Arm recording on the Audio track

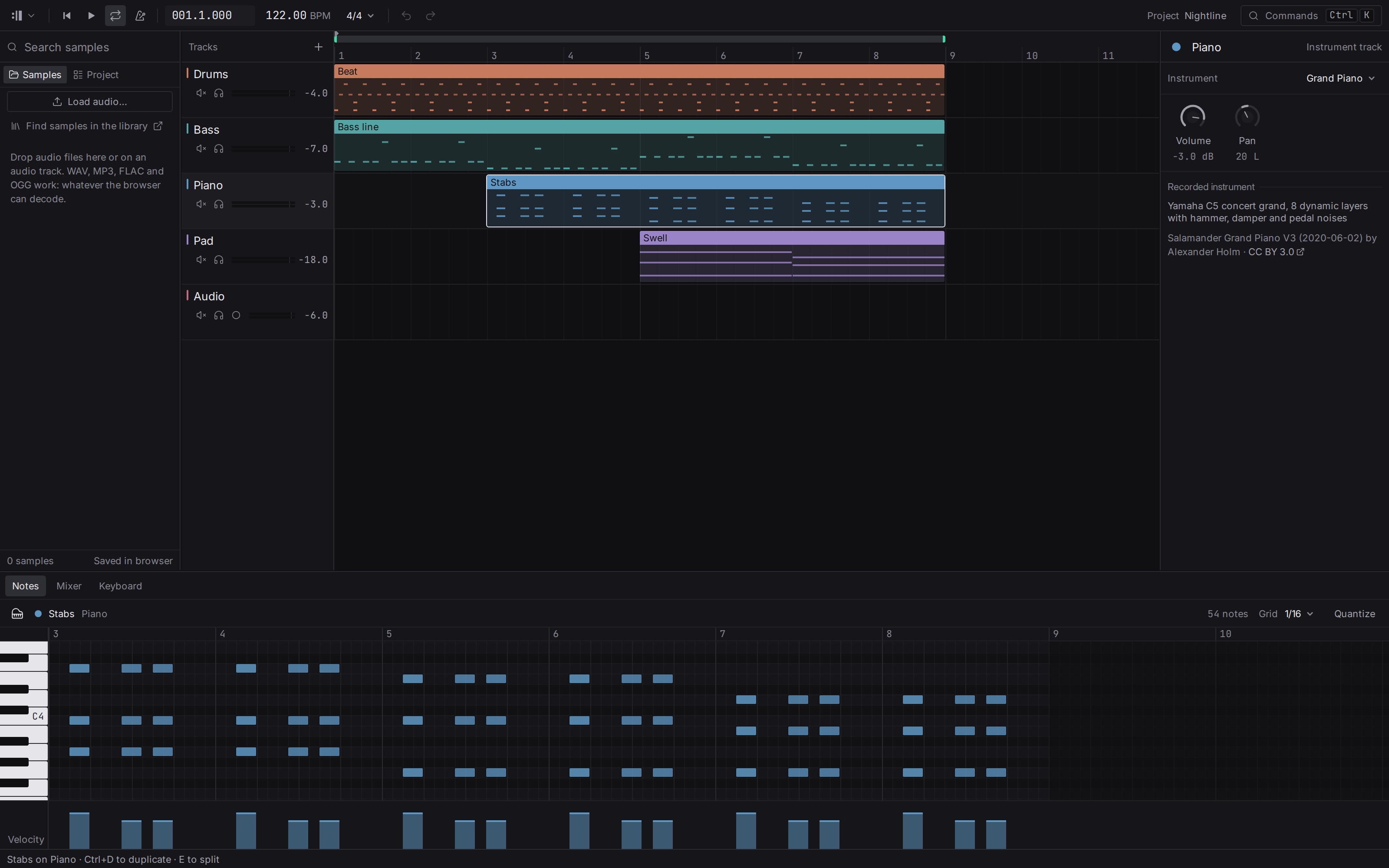tap(236, 315)
